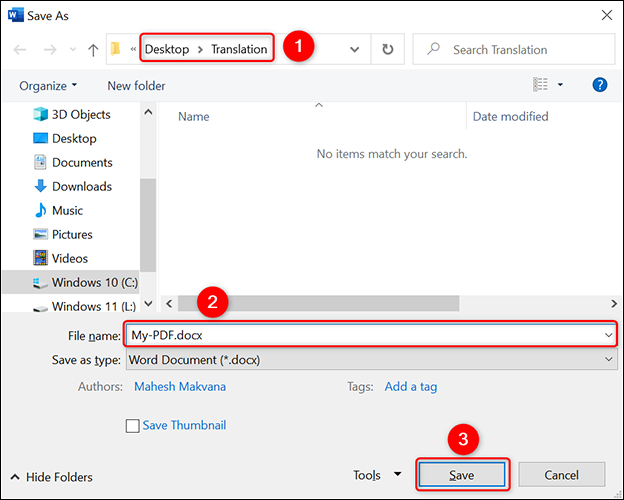Image resolution: width=624 pixels, height=500 pixels.
Task: Open the Organize menu
Action: coord(48,86)
